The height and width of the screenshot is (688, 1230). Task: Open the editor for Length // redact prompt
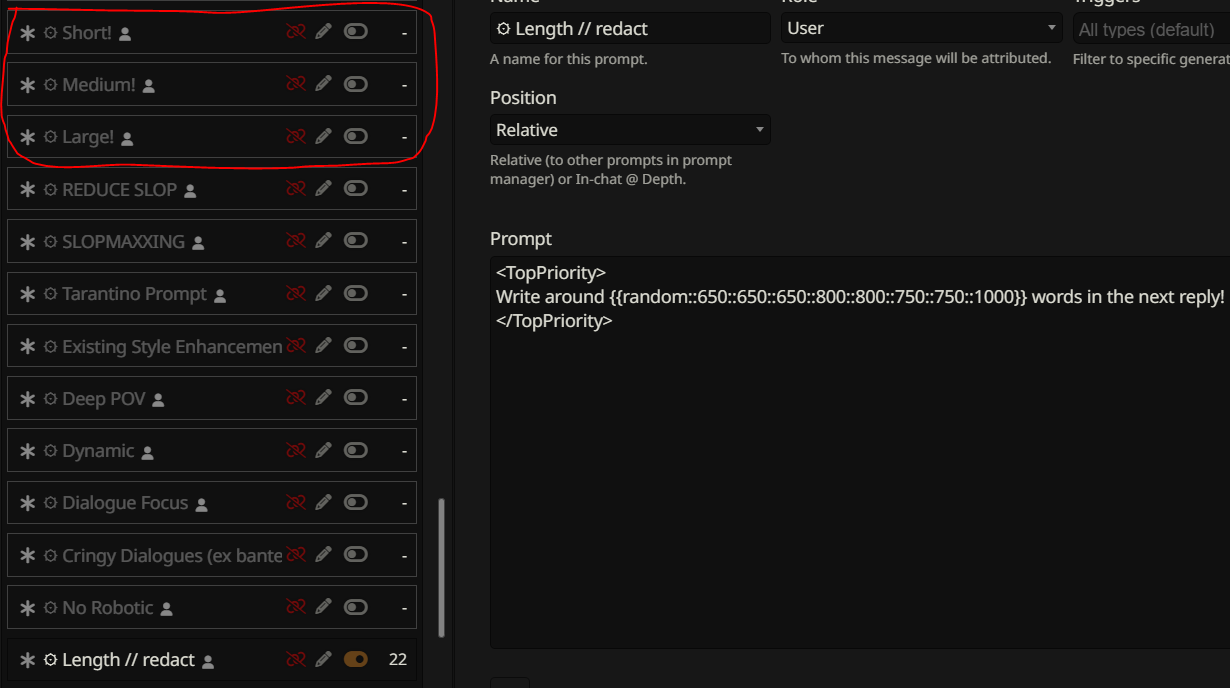tap(323, 660)
